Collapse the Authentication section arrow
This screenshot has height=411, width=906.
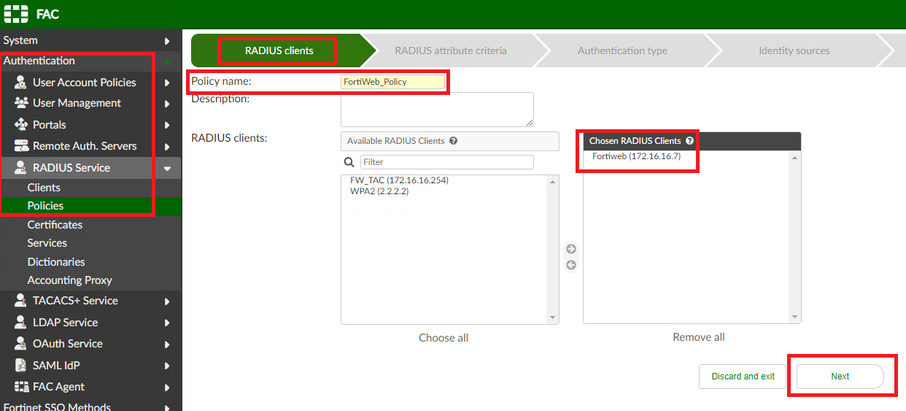point(167,61)
